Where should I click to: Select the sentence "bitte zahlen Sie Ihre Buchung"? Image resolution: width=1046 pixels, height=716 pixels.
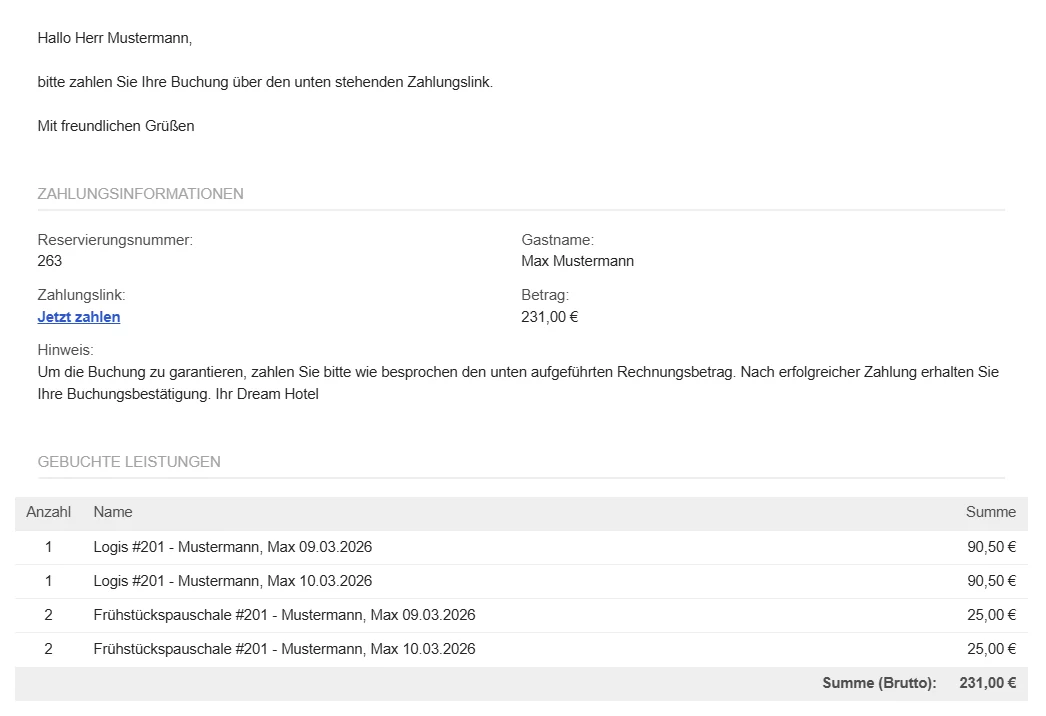tap(133, 82)
